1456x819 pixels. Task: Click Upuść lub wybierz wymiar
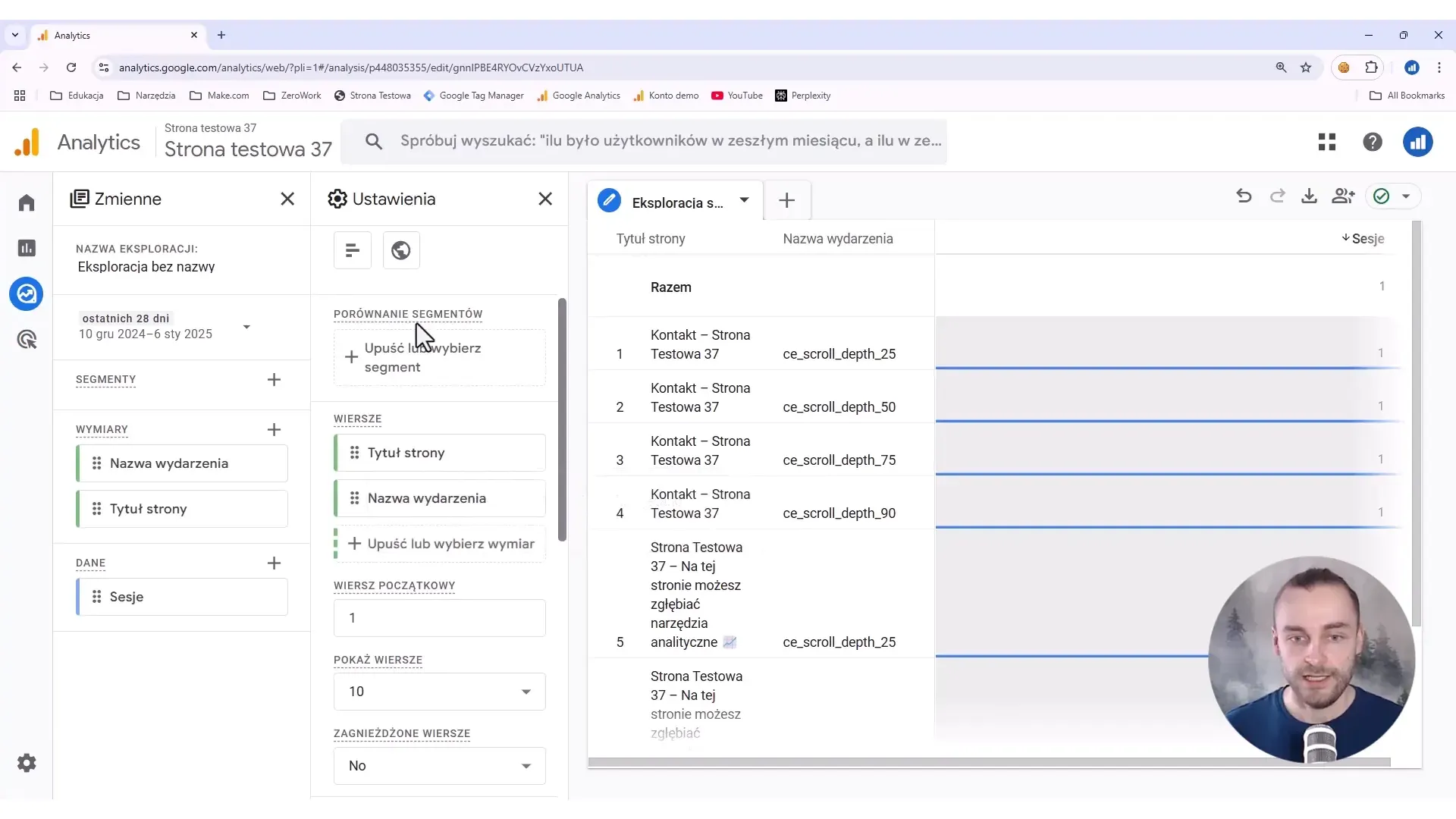click(441, 544)
